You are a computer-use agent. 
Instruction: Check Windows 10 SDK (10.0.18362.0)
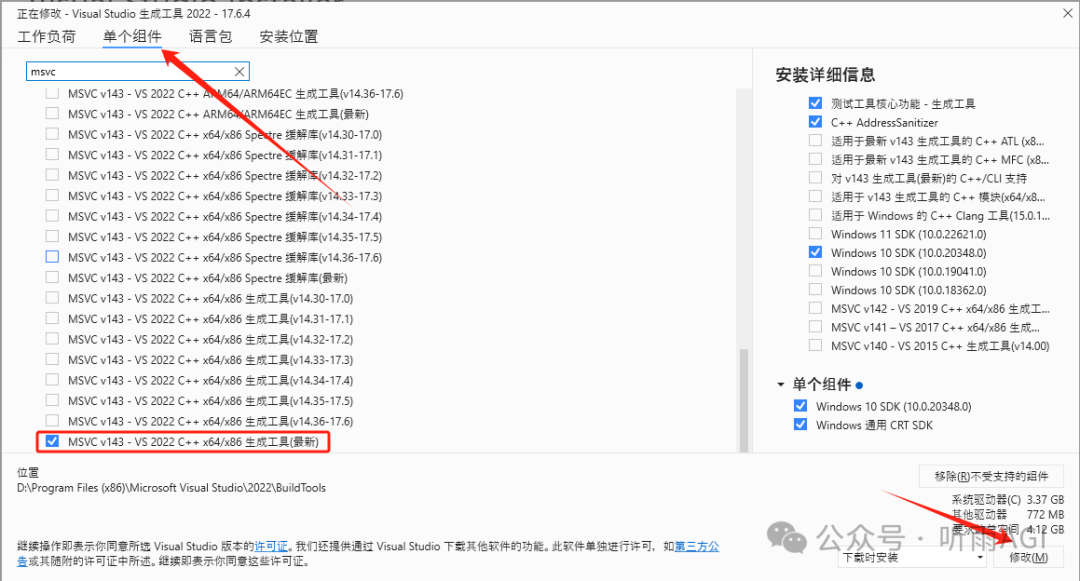coord(816,289)
